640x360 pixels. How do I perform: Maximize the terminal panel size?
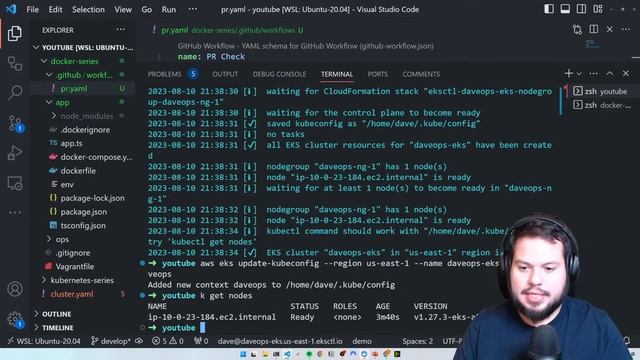(x=609, y=73)
